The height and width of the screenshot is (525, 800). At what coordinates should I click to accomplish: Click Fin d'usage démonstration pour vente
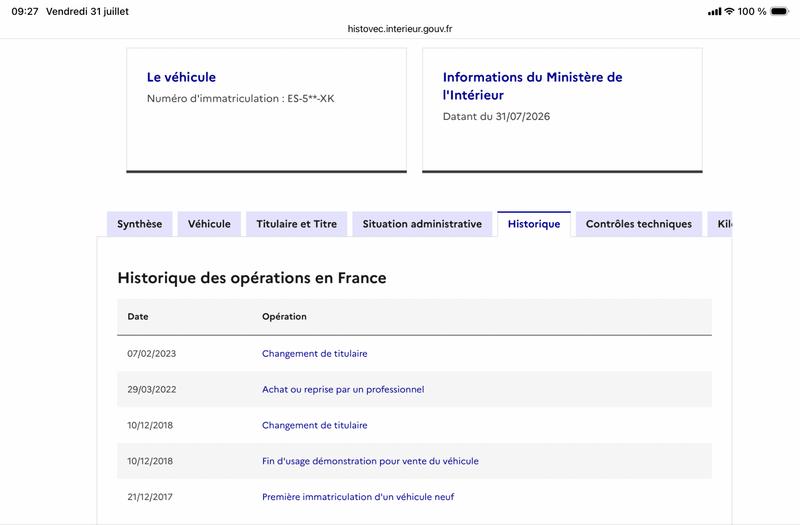(370, 461)
